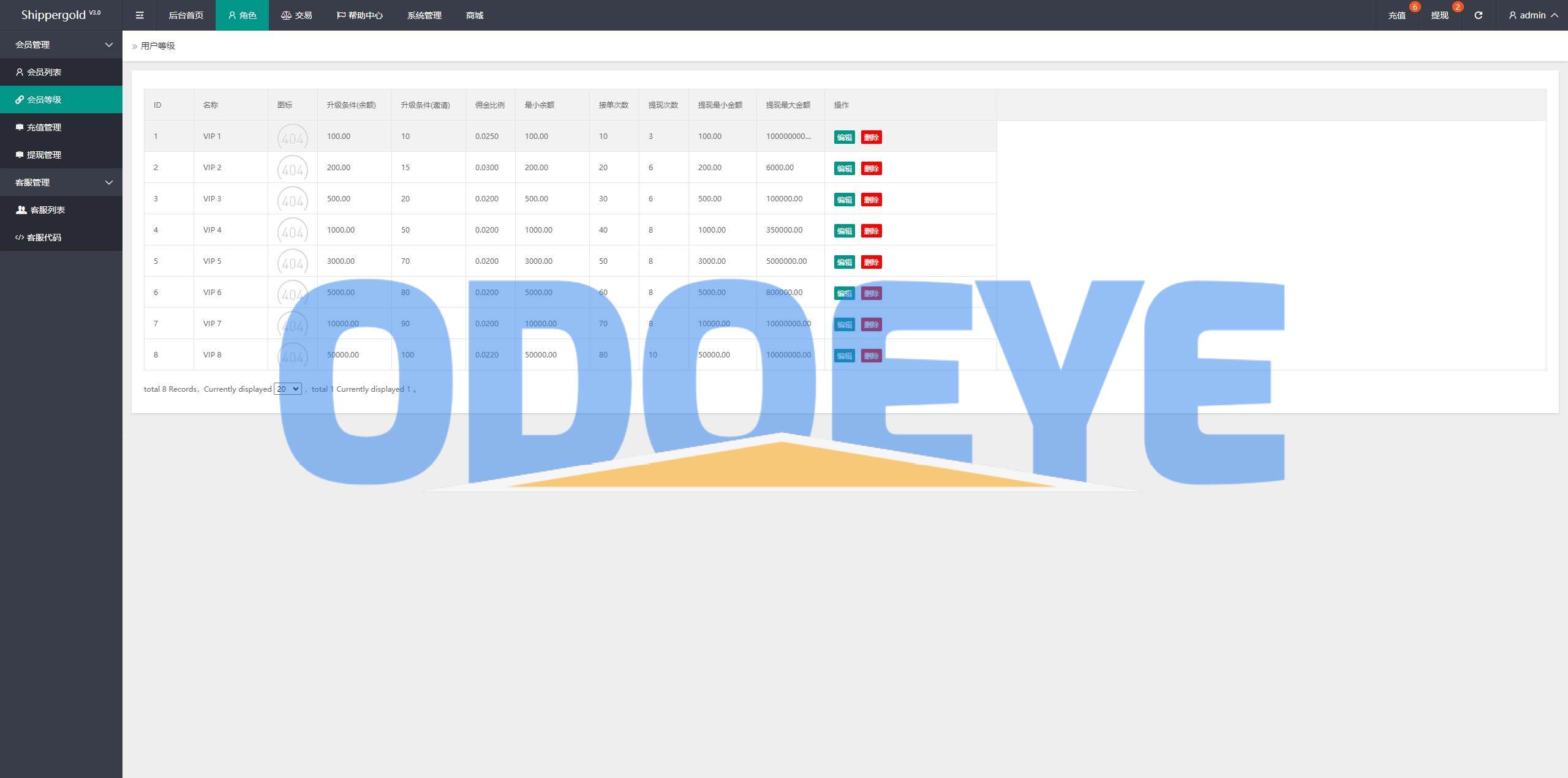Open 客服代码 in the sidebar

[61, 238]
